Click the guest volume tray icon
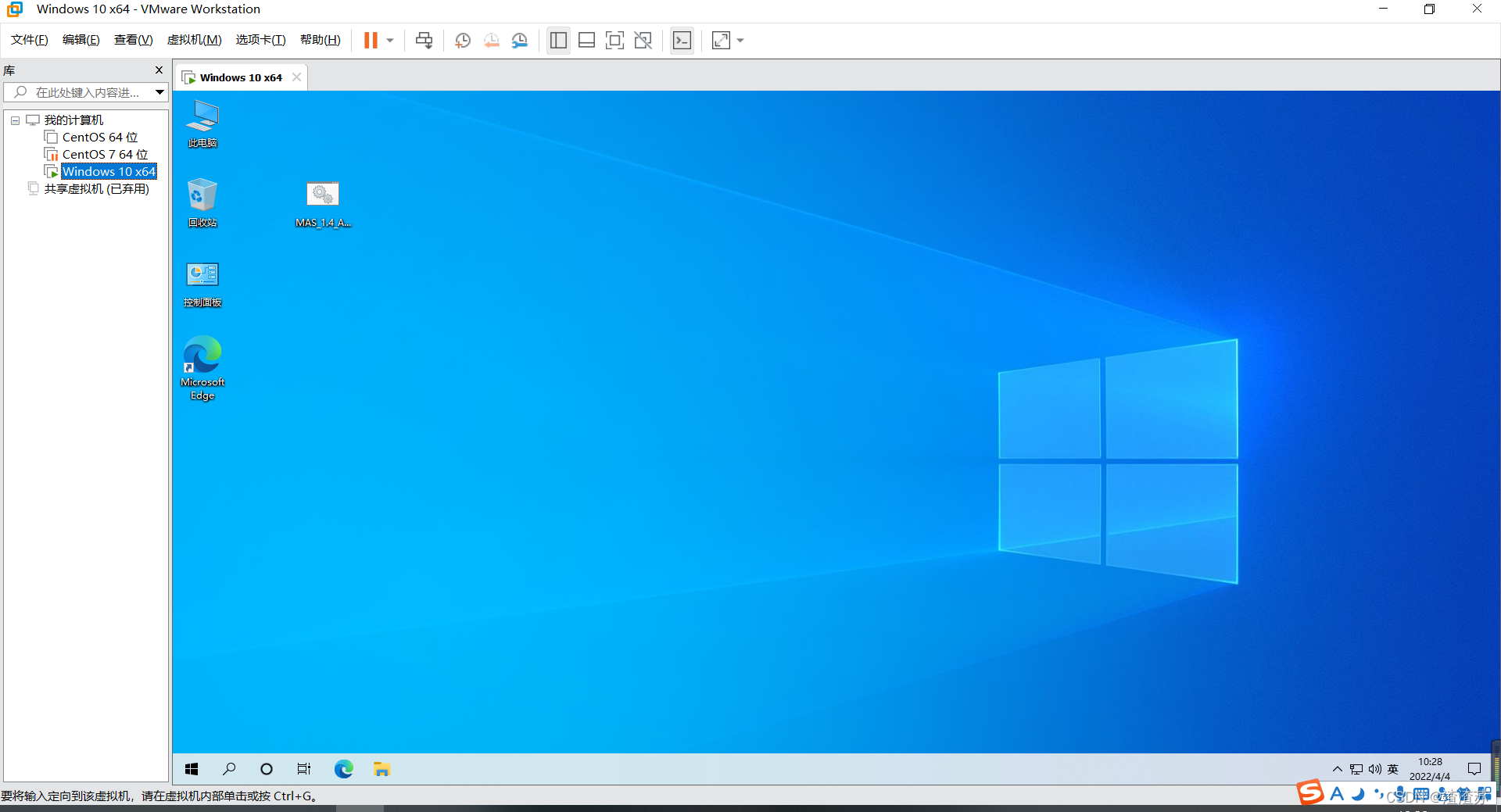 pyautogui.click(x=1375, y=769)
